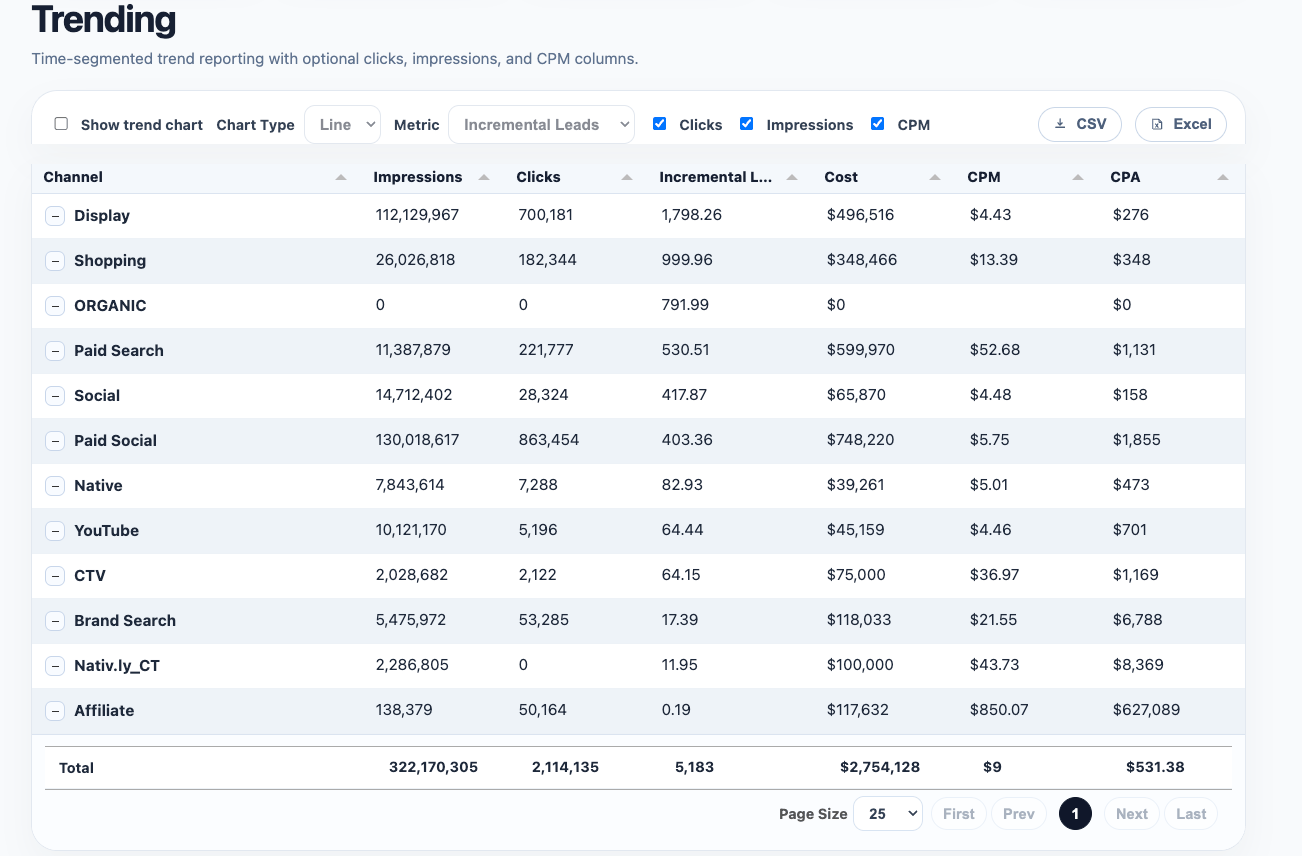The height and width of the screenshot is (856, 1302).
Task: Sort by the Clicks column arrow
Action: coord(627,177)
